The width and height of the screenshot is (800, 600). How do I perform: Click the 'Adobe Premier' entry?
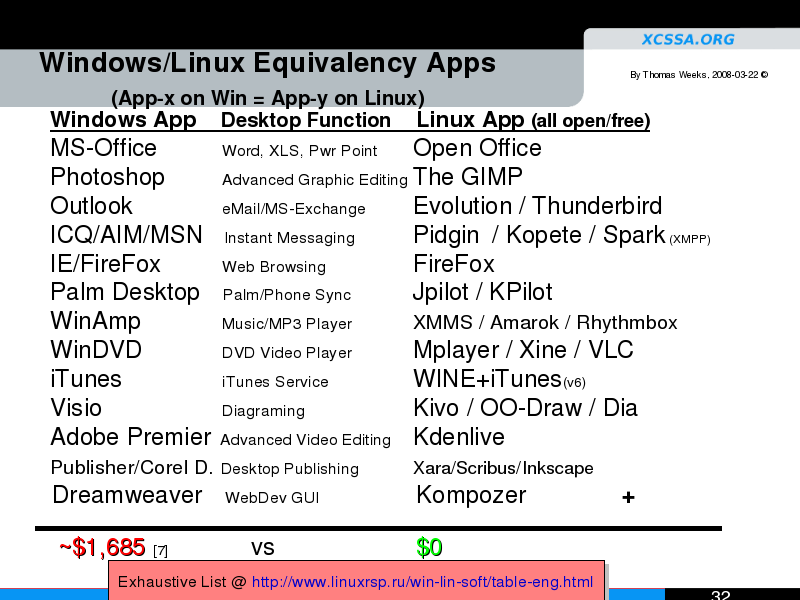tap(131, 437)
